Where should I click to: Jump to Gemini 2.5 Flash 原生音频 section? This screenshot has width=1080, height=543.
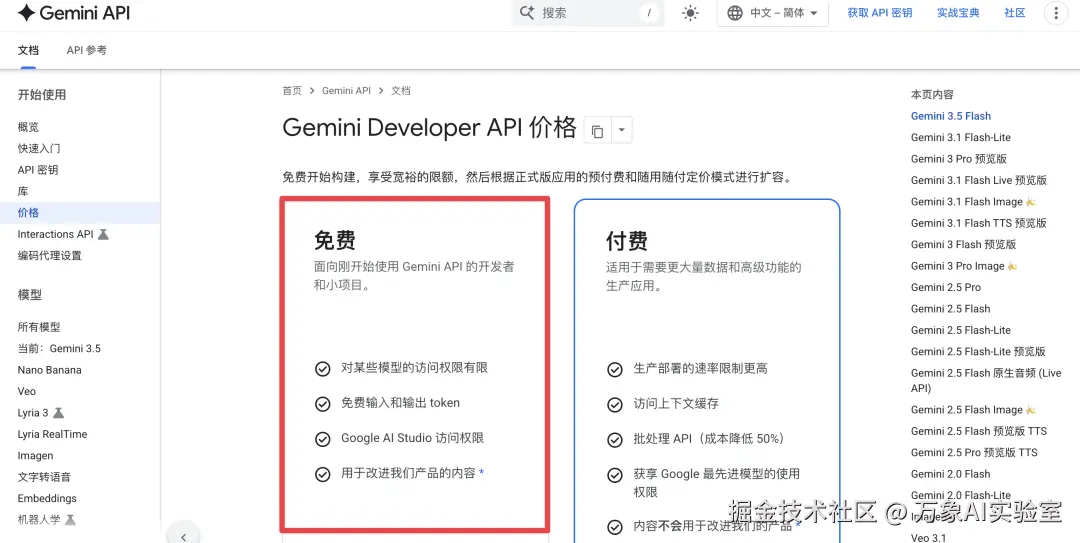pos(986,380)
